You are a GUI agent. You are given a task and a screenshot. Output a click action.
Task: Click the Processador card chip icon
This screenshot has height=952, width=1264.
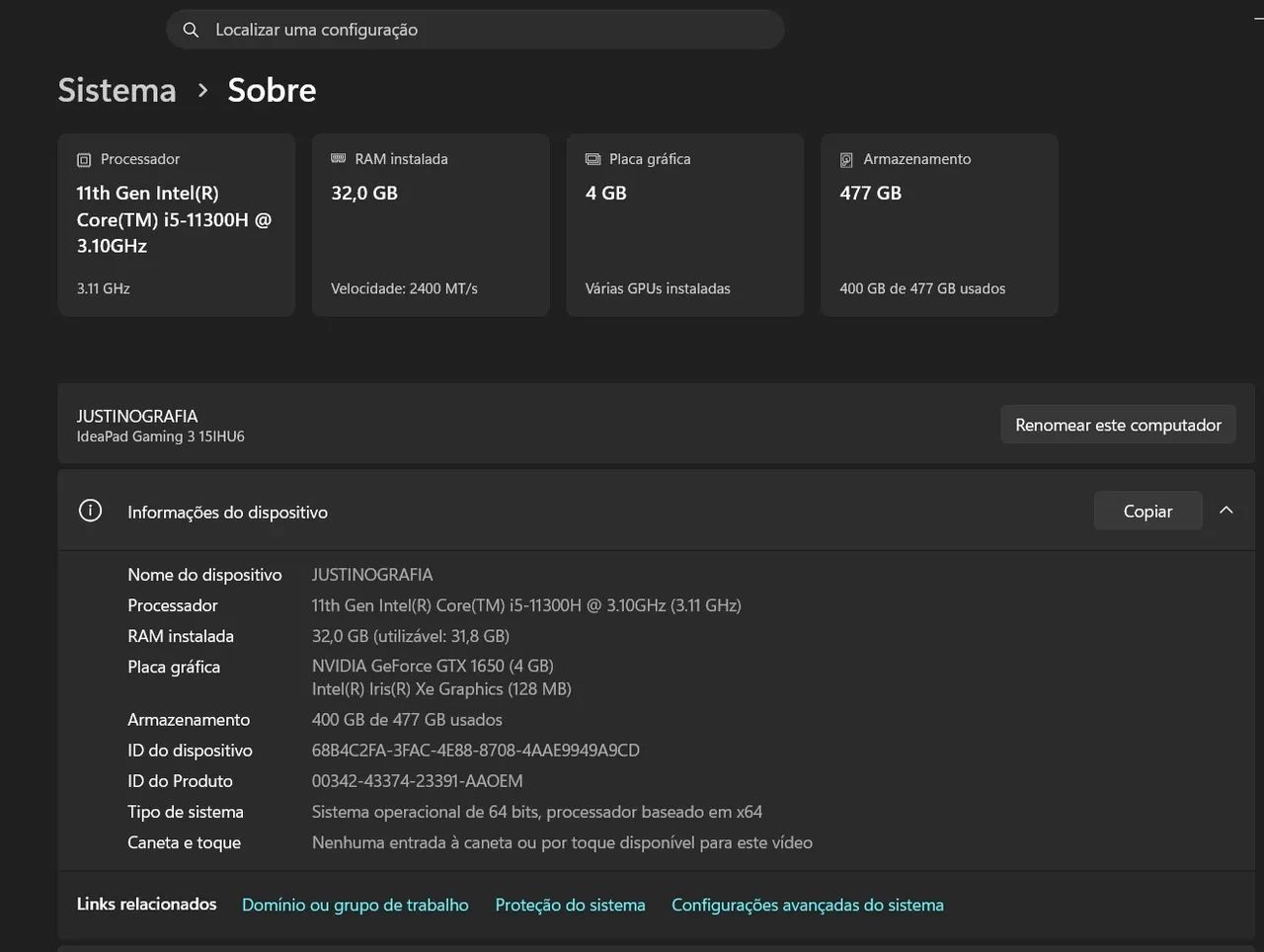click(84, 159)
